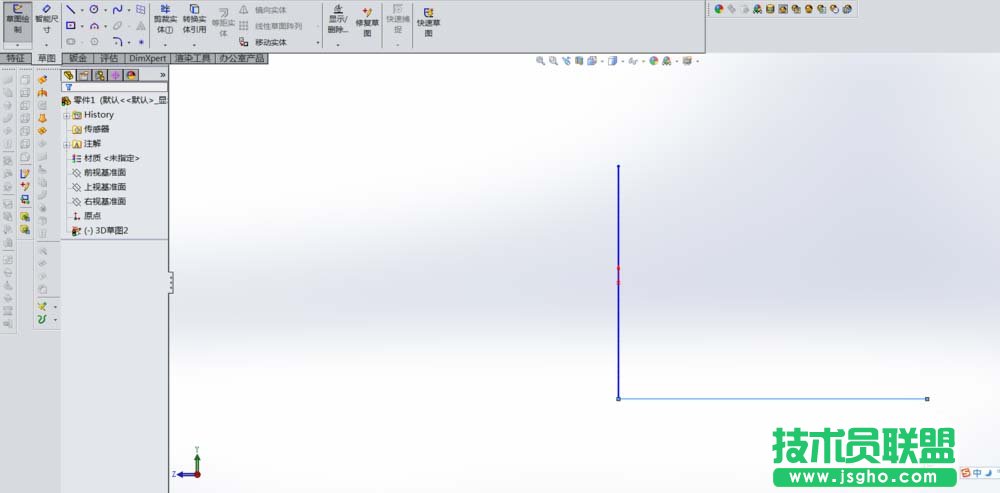Switch to the 办公室产品 office products tab

(242, 59)
